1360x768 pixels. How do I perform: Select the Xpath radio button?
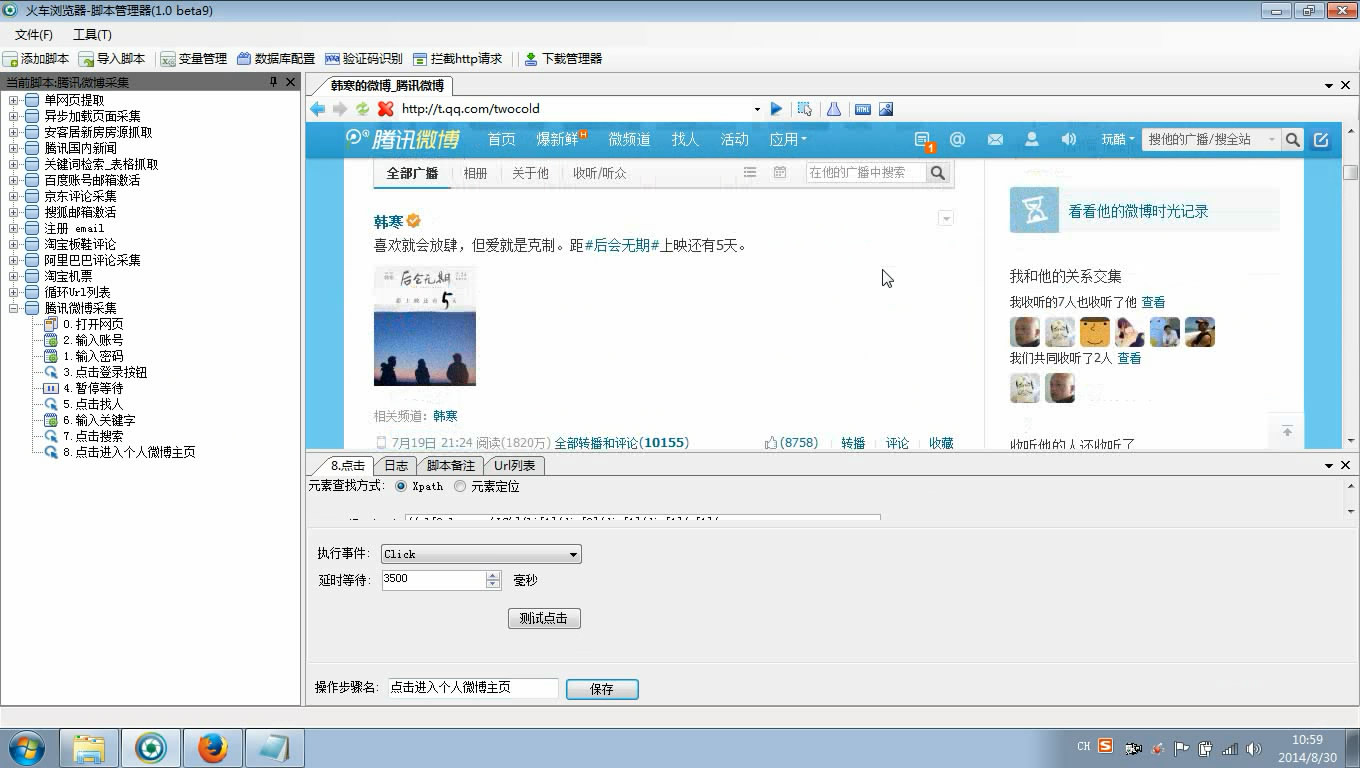[401, 486]
